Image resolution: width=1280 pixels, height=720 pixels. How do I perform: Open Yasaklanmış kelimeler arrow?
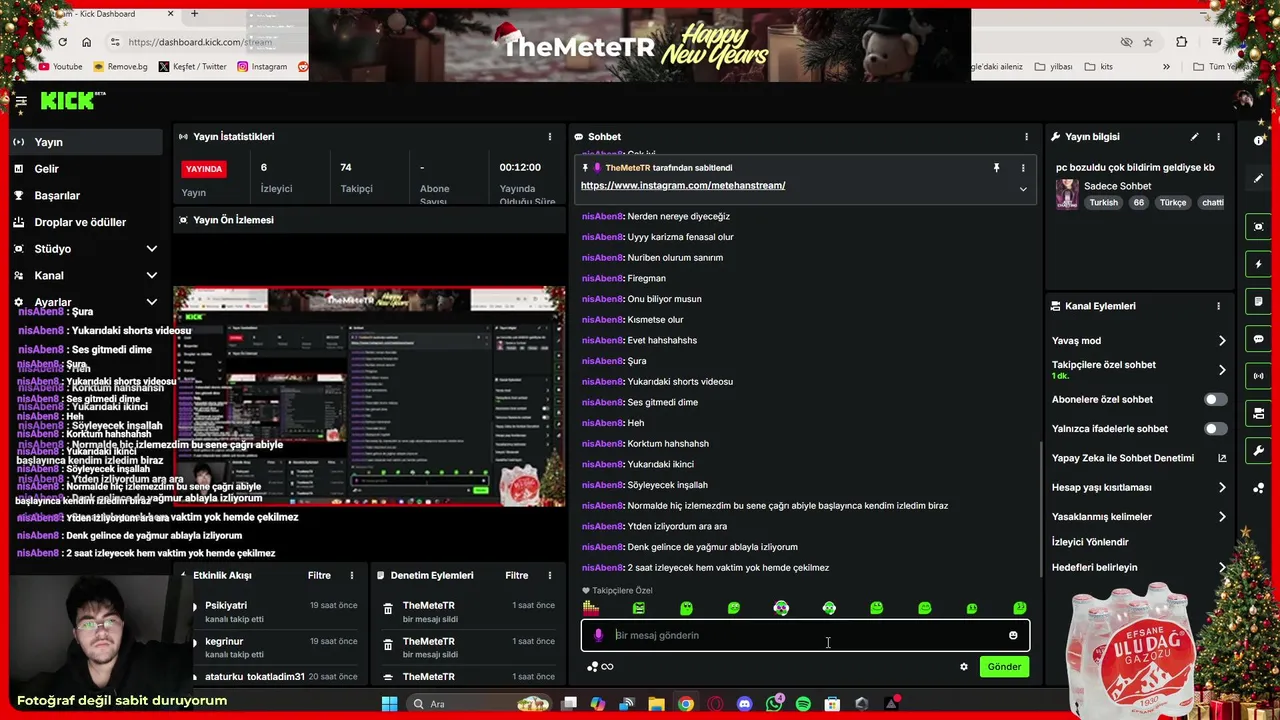(1221, 517)
